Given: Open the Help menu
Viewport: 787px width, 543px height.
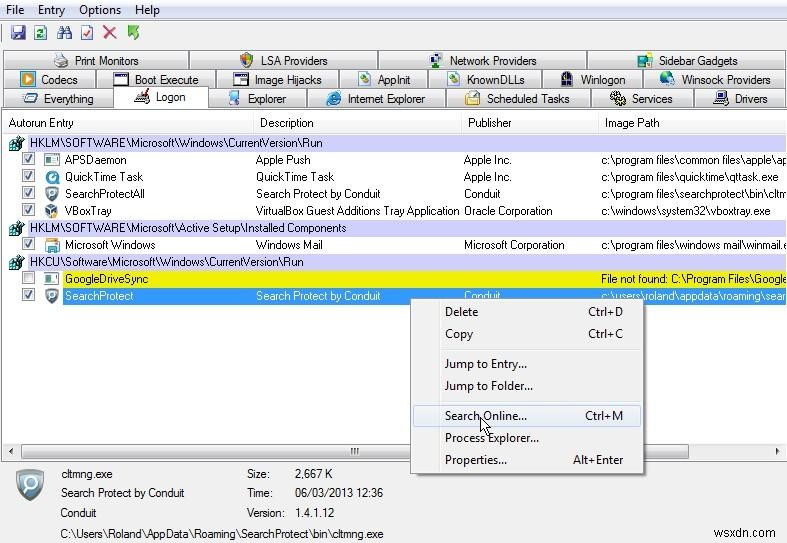Looking at the screenshot, I should 147,10.
